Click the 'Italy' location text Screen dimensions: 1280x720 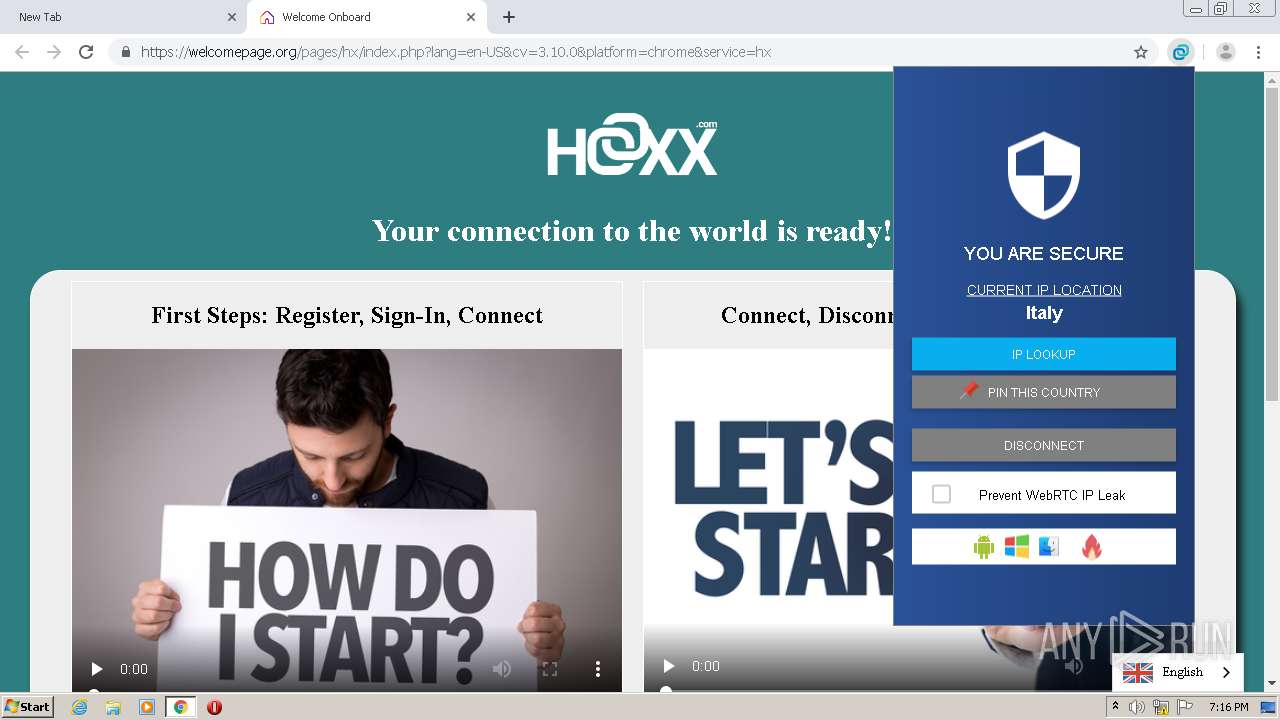pyautogui.click(x=1044, y=313)
